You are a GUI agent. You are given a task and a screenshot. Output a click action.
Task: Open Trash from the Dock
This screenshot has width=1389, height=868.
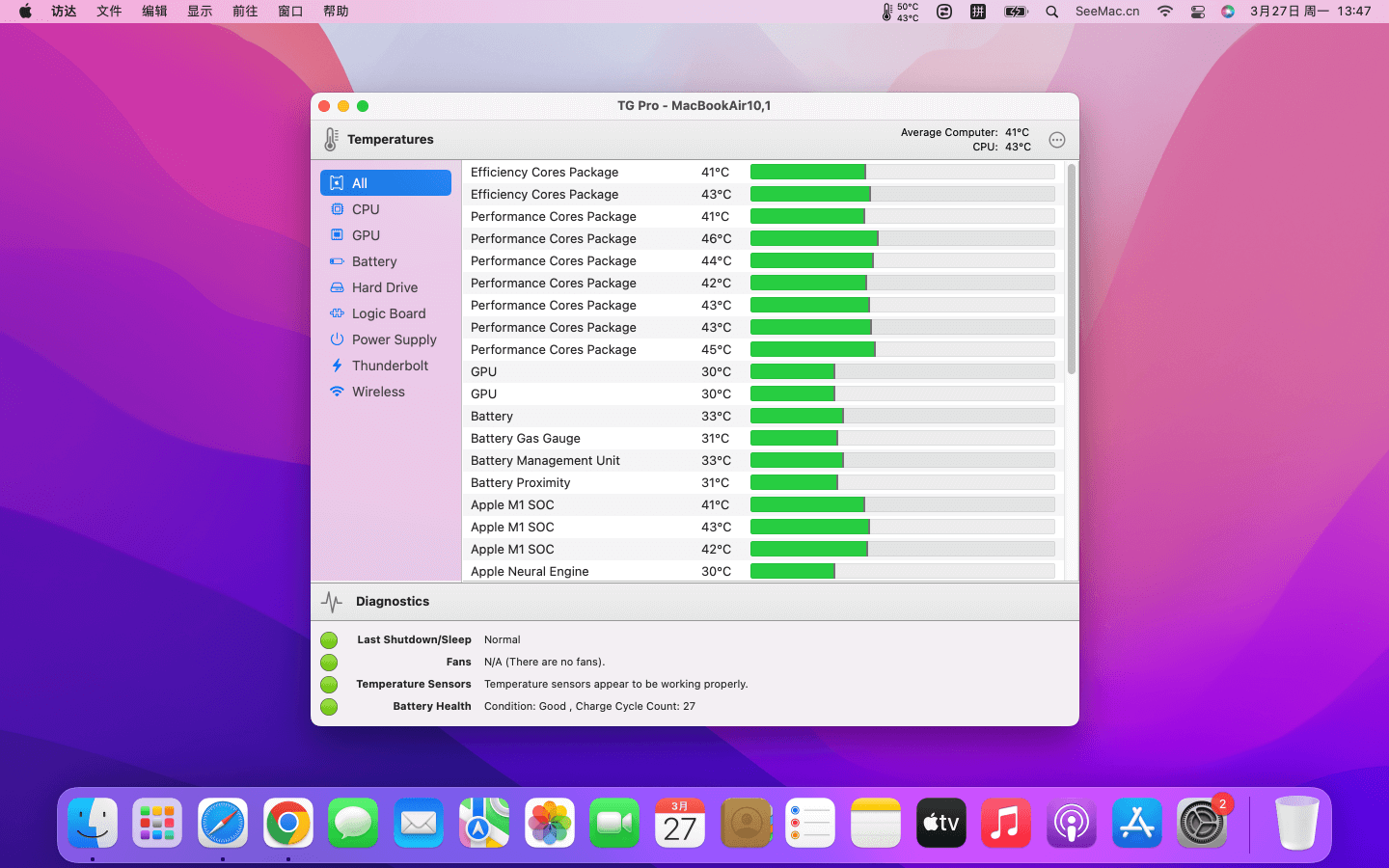coord(1296,823)
